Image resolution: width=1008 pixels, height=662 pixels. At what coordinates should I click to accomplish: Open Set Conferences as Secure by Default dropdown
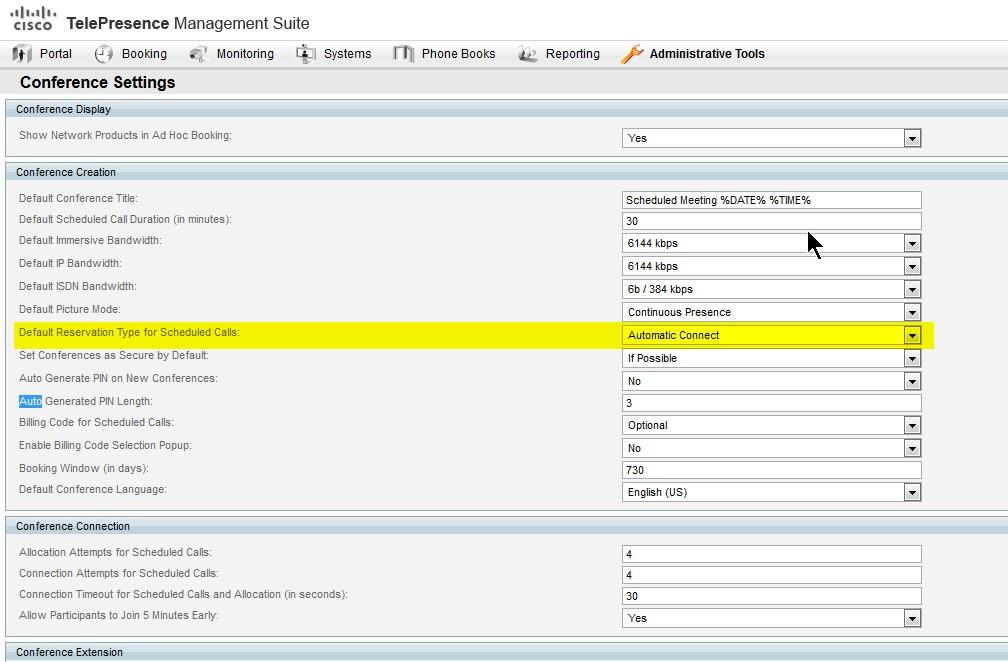(771, 358)
